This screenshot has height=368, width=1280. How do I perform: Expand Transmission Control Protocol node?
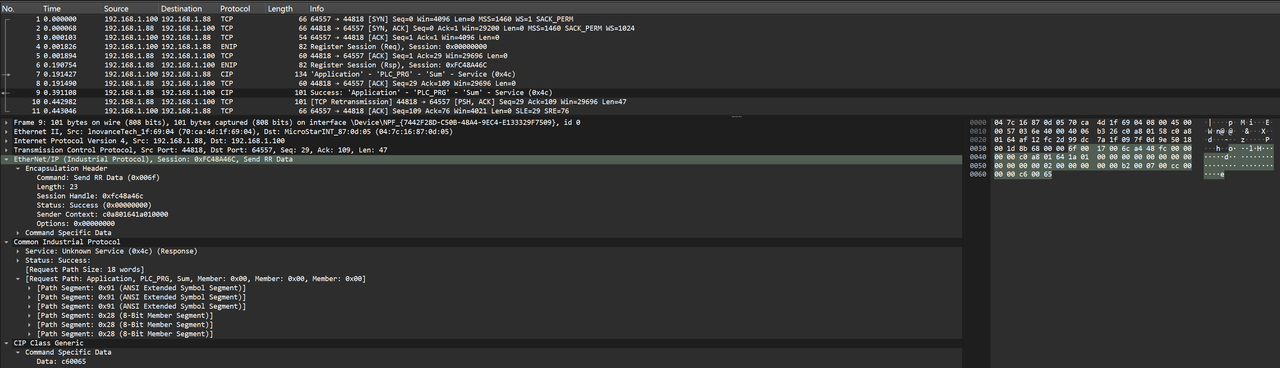[x=6, y=150]
